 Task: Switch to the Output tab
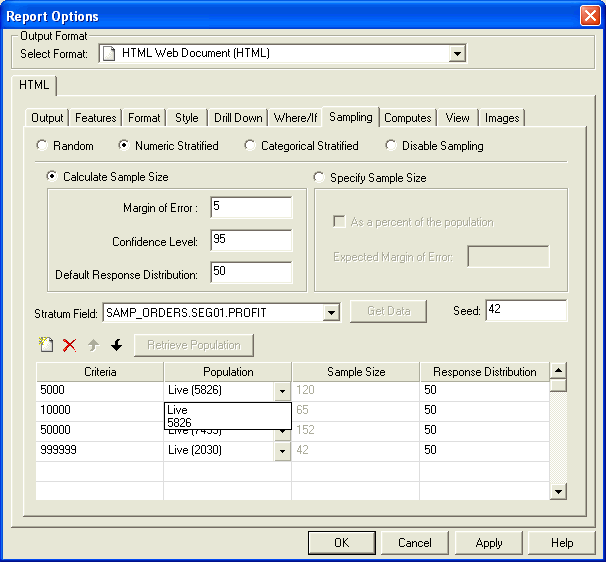click(x=47, y=118)
